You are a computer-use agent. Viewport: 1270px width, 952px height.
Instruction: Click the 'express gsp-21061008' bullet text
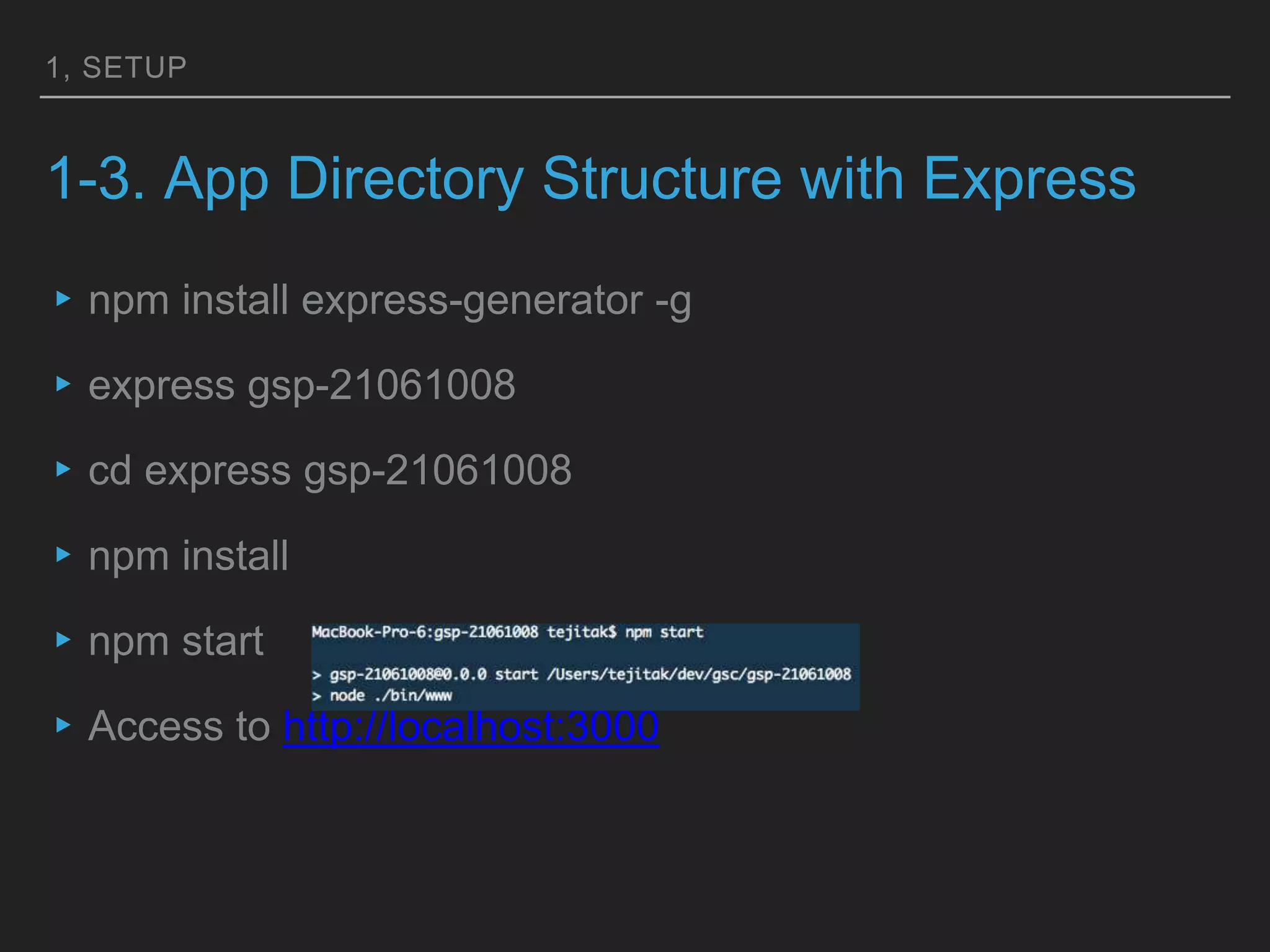click(301, 386)
